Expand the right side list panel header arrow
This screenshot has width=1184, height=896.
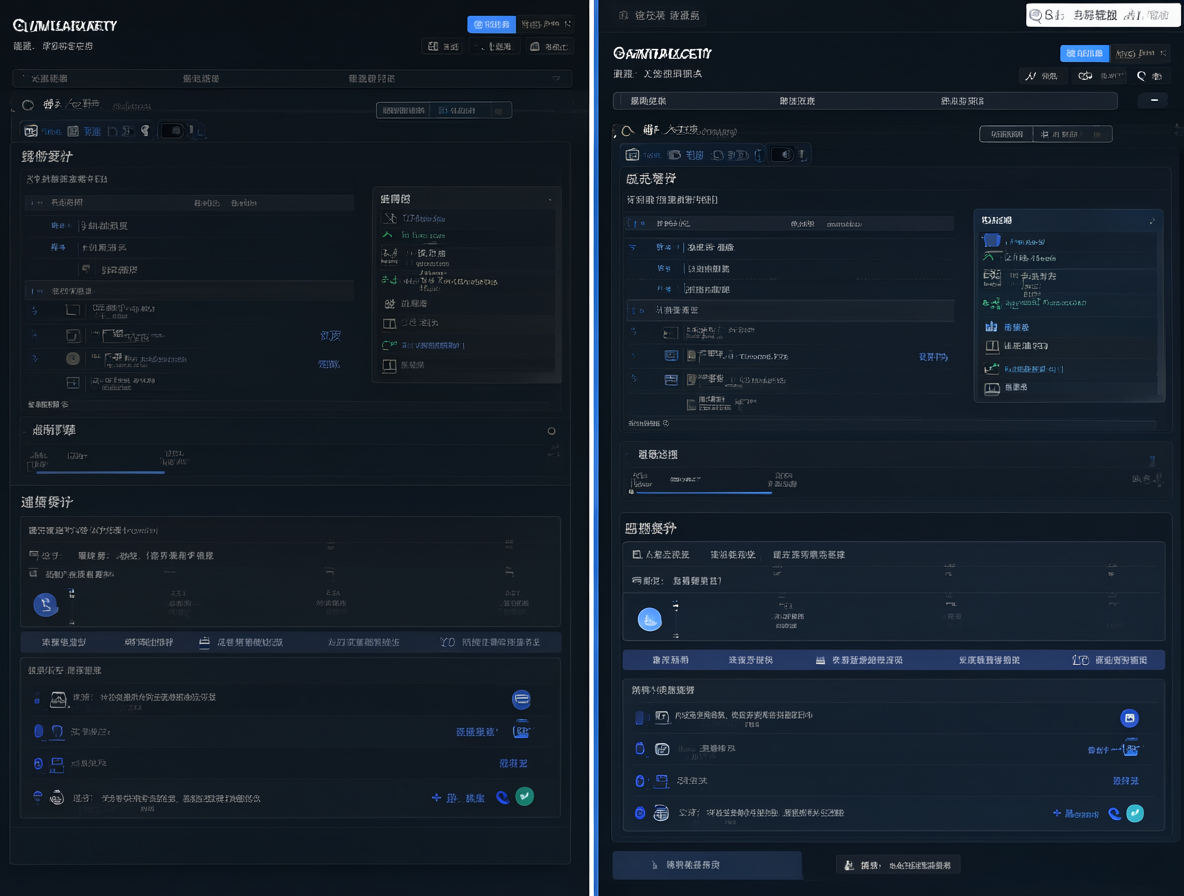[1152, 220]
